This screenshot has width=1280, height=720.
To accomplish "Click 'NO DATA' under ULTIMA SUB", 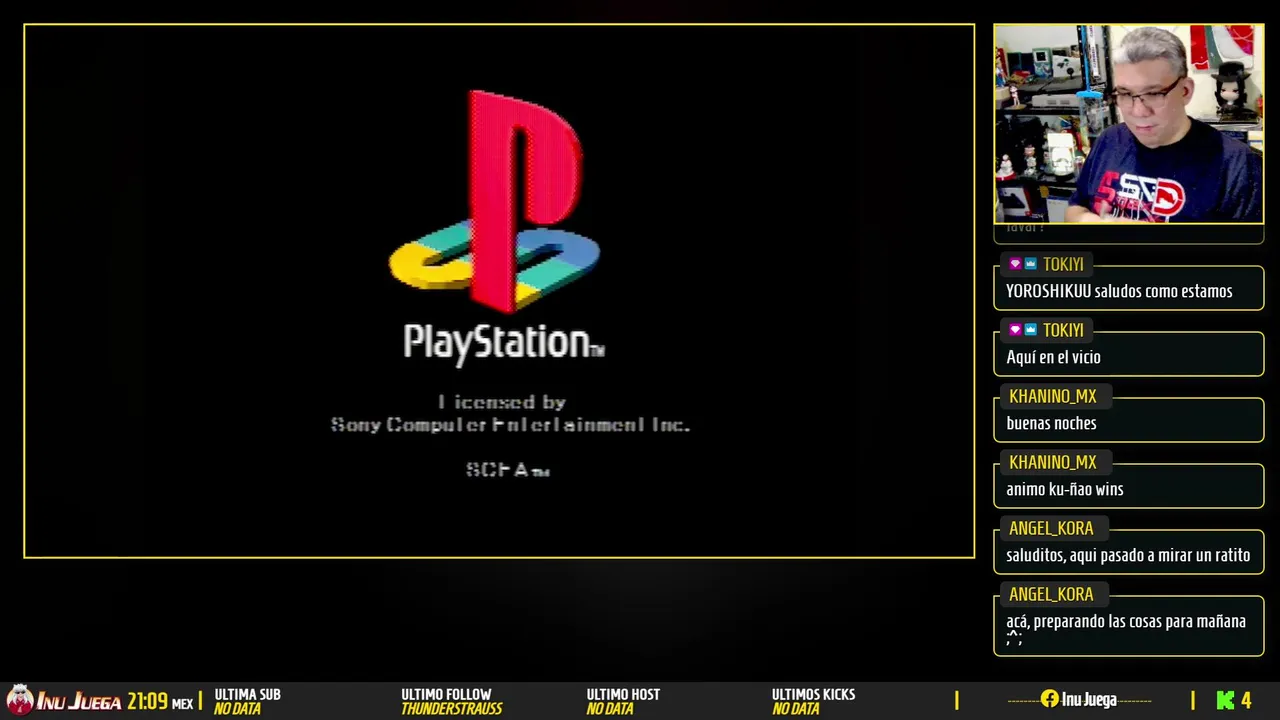I will pyautogui.click(x=237, y=709).
